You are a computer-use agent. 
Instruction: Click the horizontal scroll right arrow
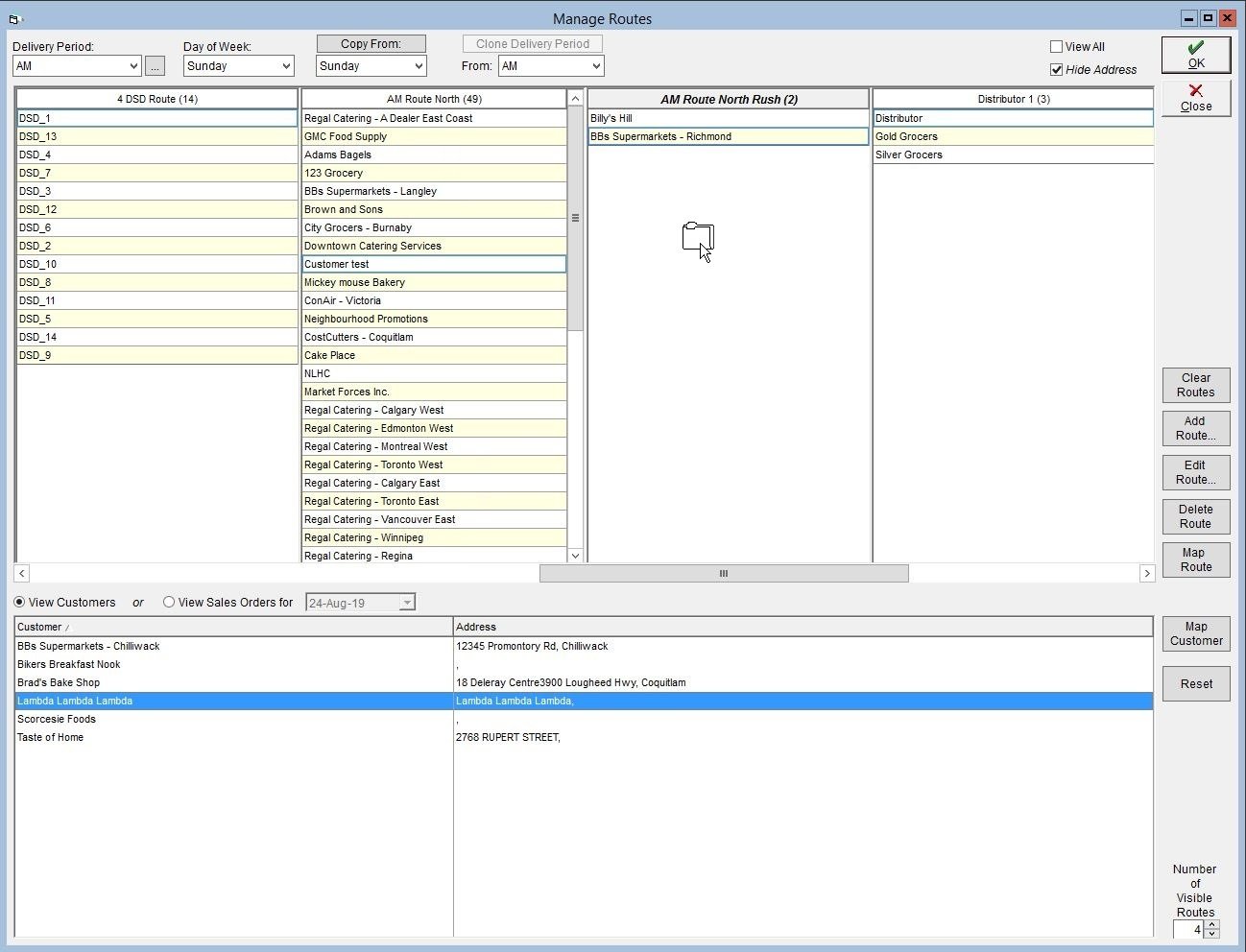(x=1146, y=573)
